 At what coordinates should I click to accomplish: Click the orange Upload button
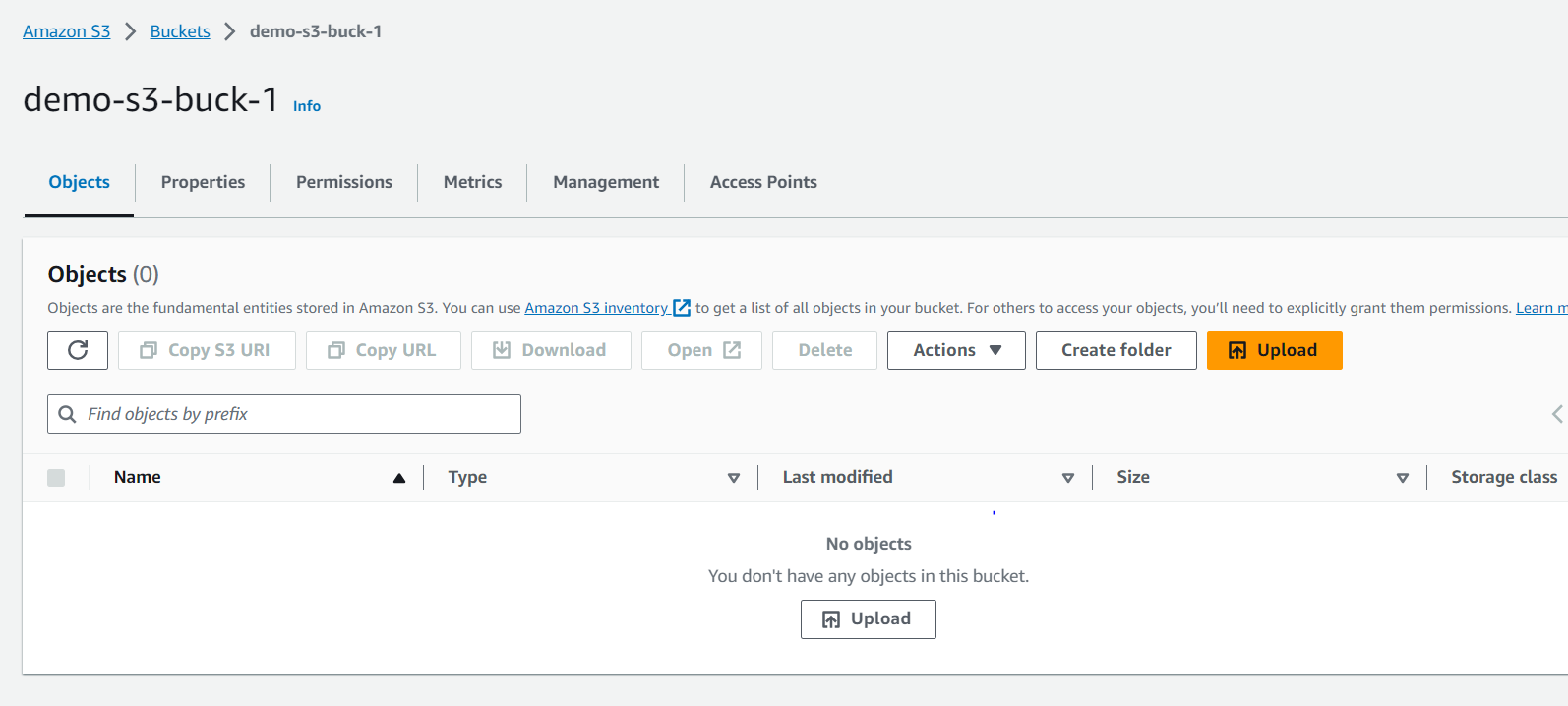tap(1275, 350)
